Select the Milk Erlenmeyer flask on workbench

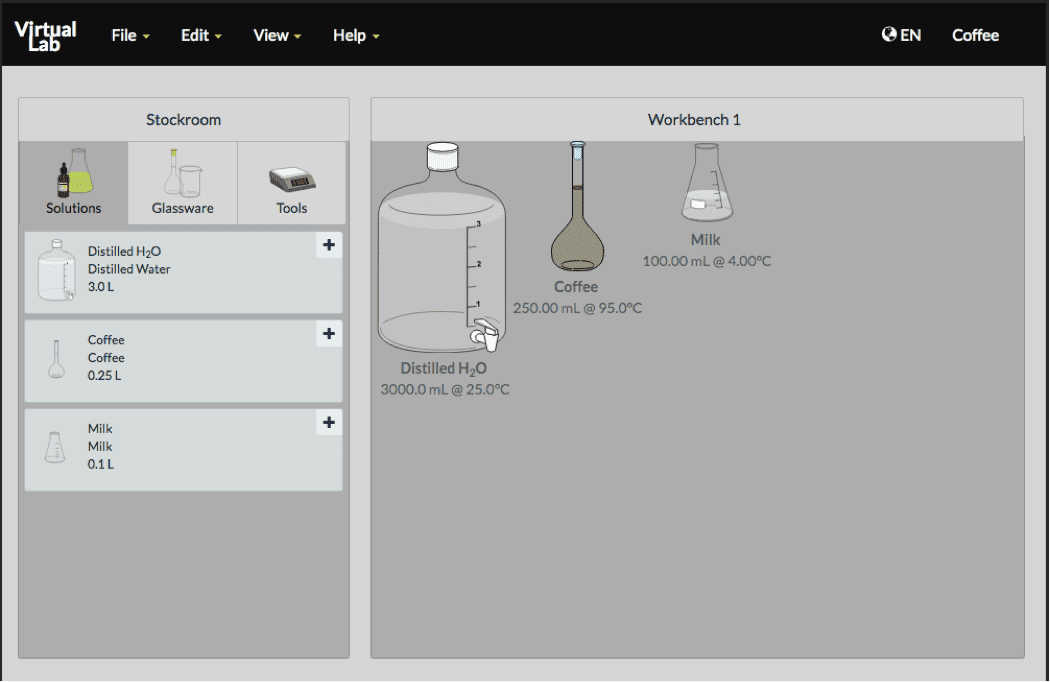tap(706, 185)
